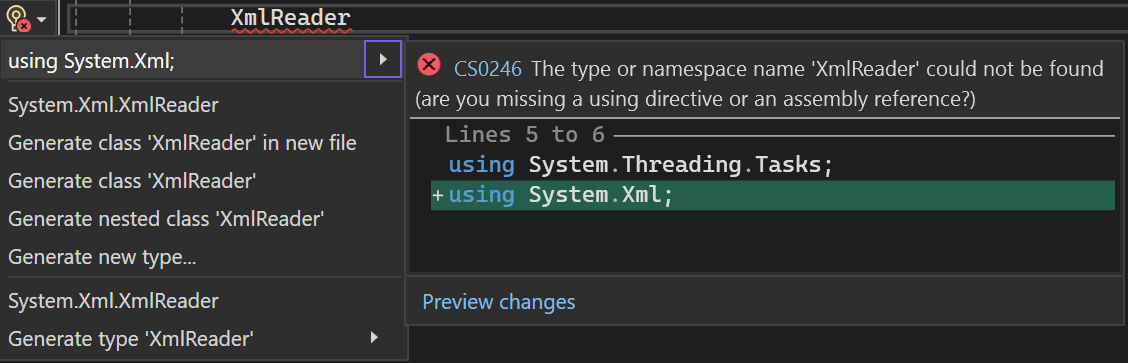
Task: Pick Generate nested class 'XmlReader'
Action: coord(166,219)
